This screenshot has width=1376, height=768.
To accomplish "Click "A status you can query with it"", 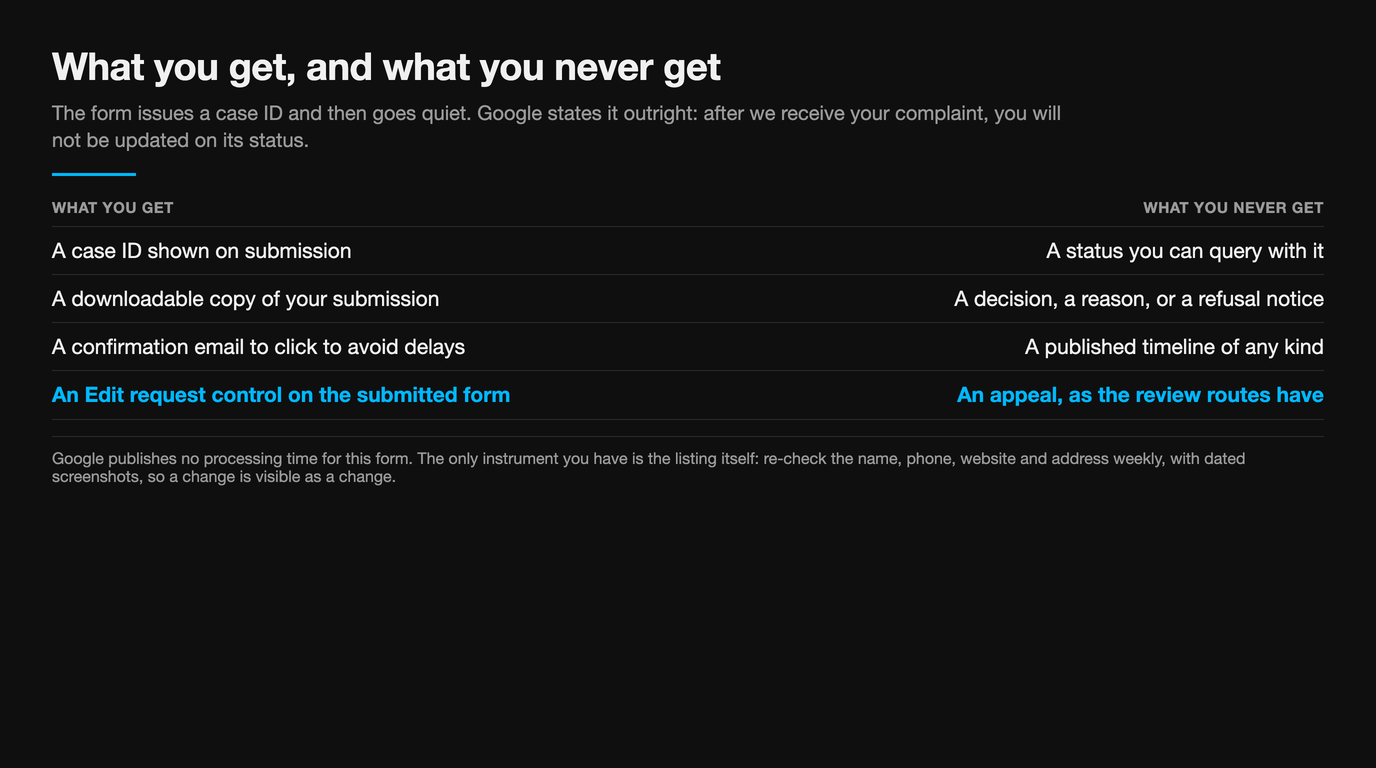I will tap(1185, 251).
